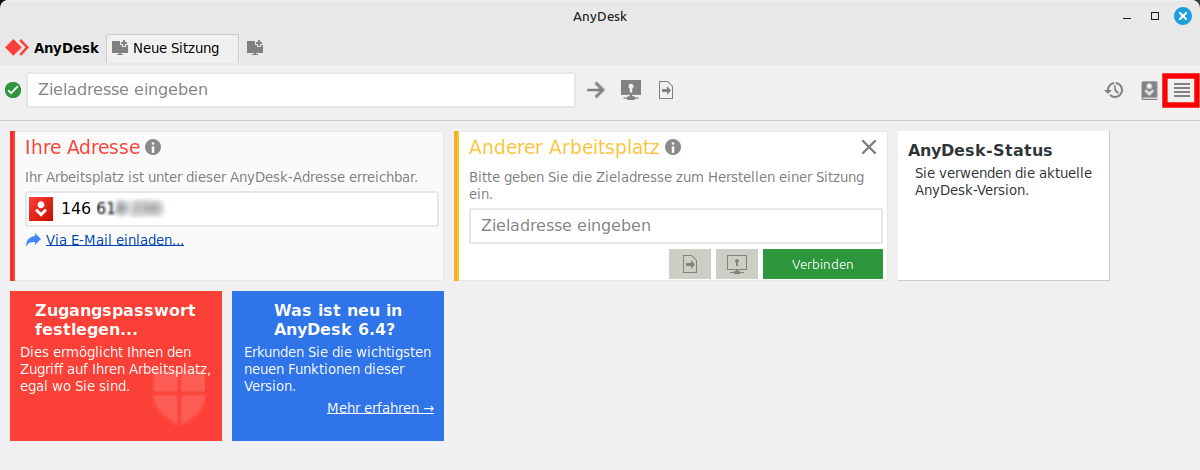Viewport: 1200px width, 470px height.
Task: Focus the top Zieladresse eingeben field
Action: (x=301, y=90)
